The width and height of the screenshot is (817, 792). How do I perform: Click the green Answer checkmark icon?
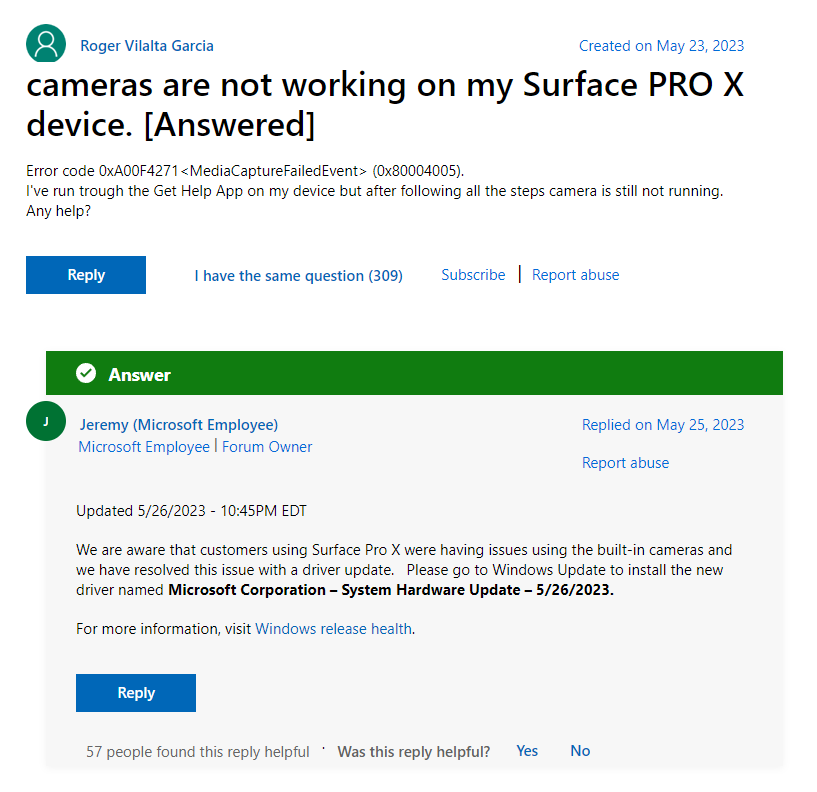click(86, 374)
